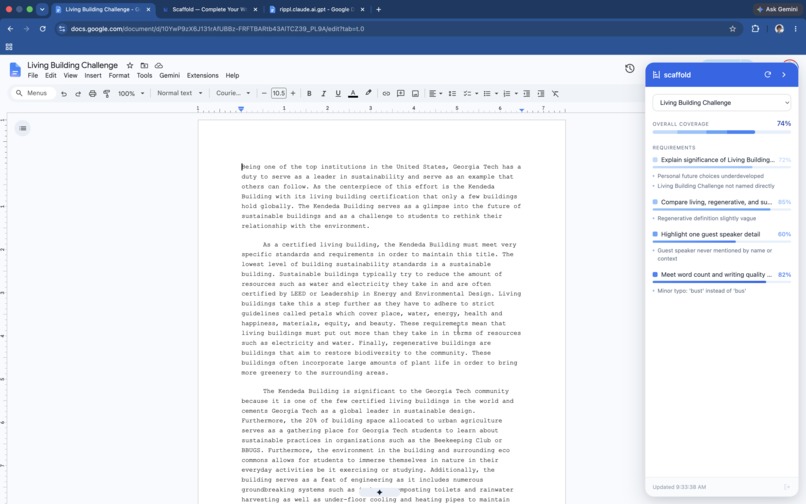Open a new browser tab

coord(379,9)
